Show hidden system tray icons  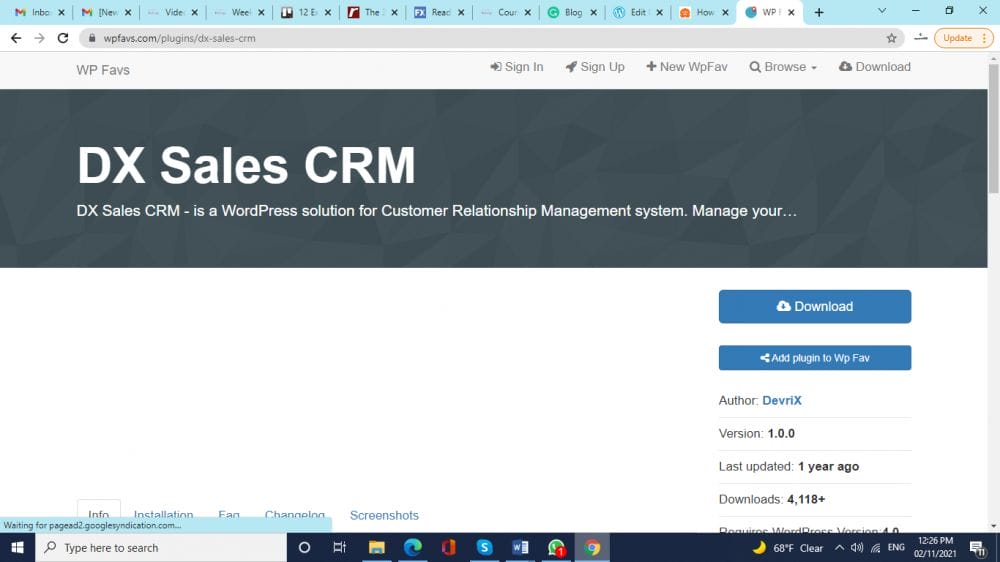(839, 548)
